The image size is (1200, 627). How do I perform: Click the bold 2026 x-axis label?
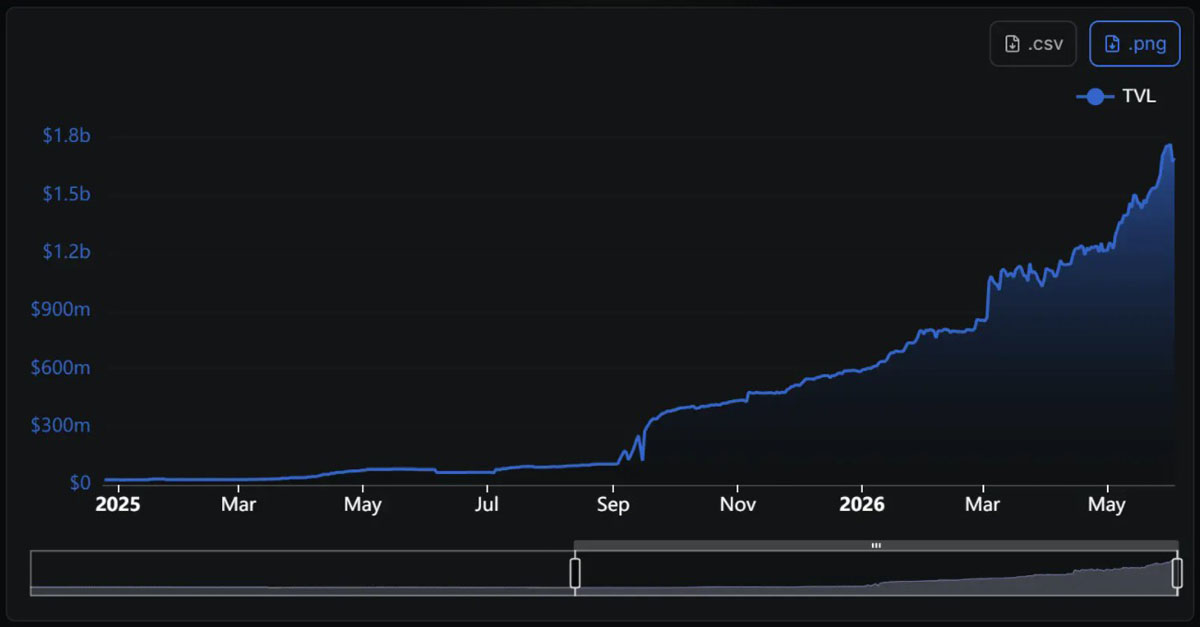[x=861, y=505]
